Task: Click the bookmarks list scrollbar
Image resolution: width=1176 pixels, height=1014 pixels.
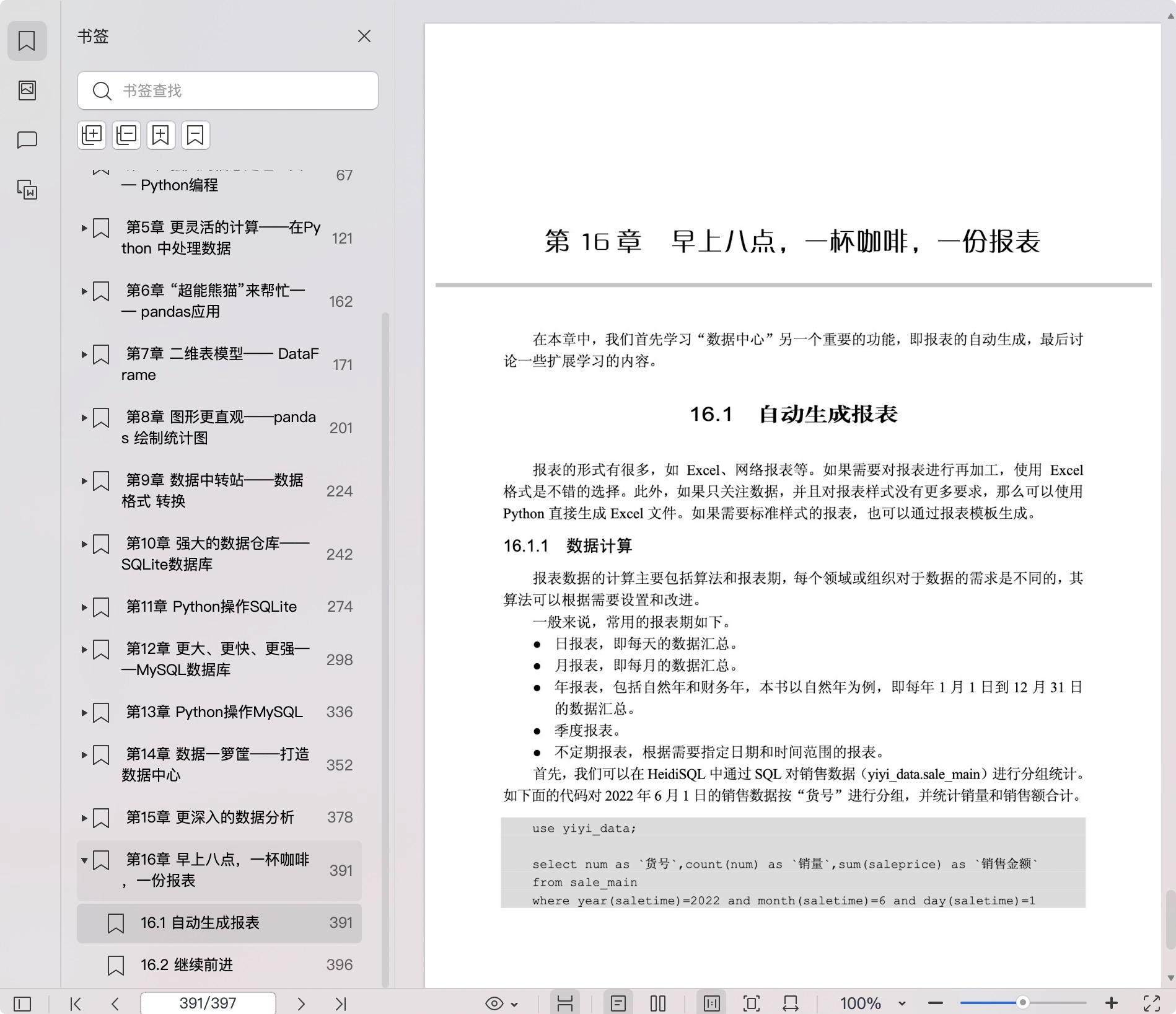Action: tap(385, 650)
